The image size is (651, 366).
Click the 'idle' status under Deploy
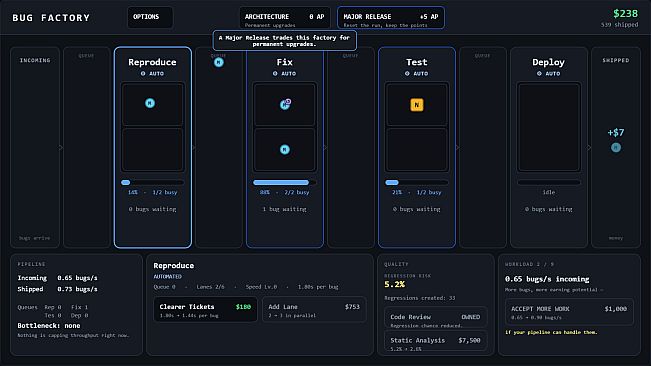pyautogui.click(x=548, y=193)
